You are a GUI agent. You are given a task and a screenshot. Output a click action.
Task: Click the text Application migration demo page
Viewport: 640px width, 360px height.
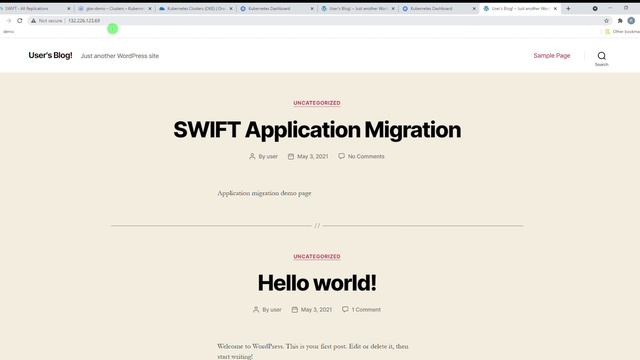tap(264, 193)
